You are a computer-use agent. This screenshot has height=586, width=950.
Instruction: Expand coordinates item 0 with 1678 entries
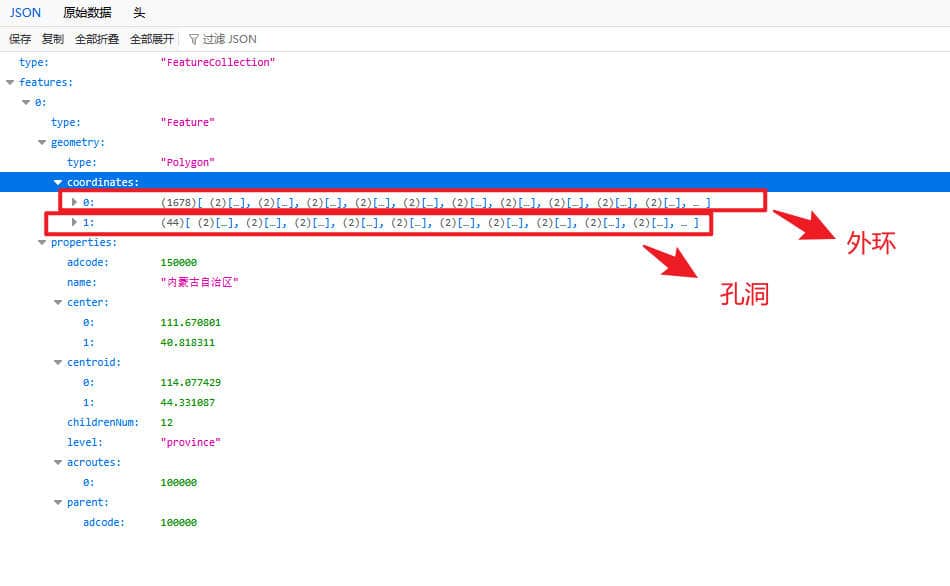(x=74, y=202)
